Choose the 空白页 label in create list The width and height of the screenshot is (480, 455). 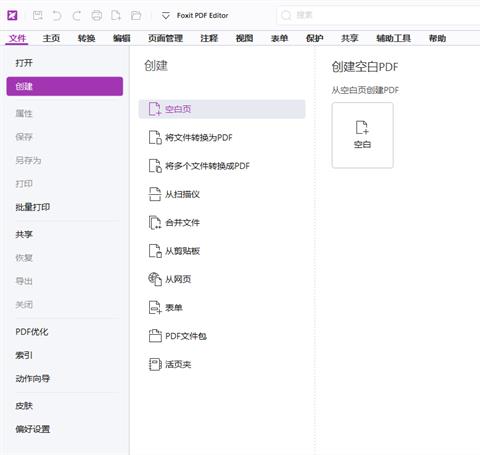coord(178,109)
